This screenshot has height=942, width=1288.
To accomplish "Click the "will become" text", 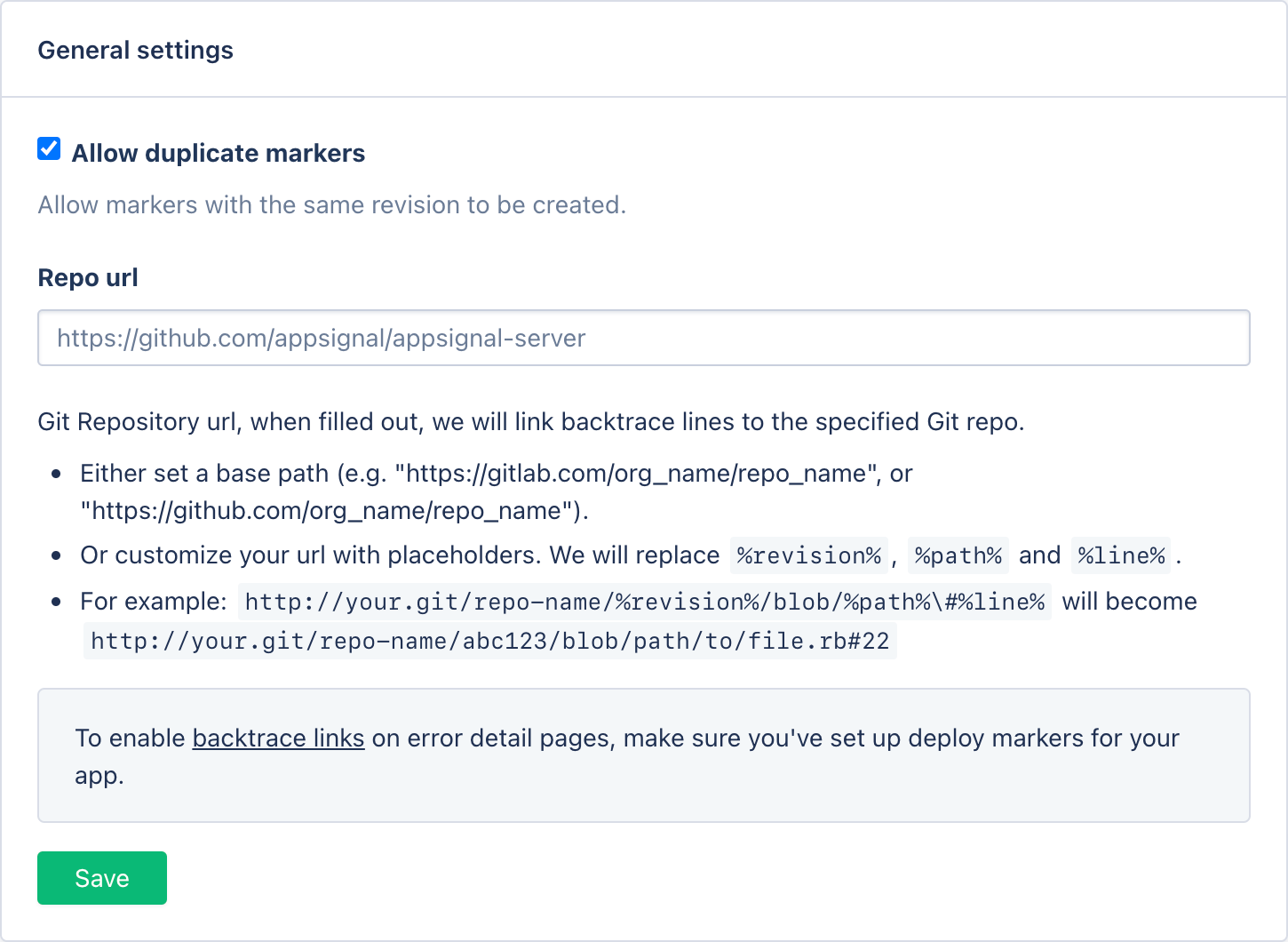I will coord(1129,602).
